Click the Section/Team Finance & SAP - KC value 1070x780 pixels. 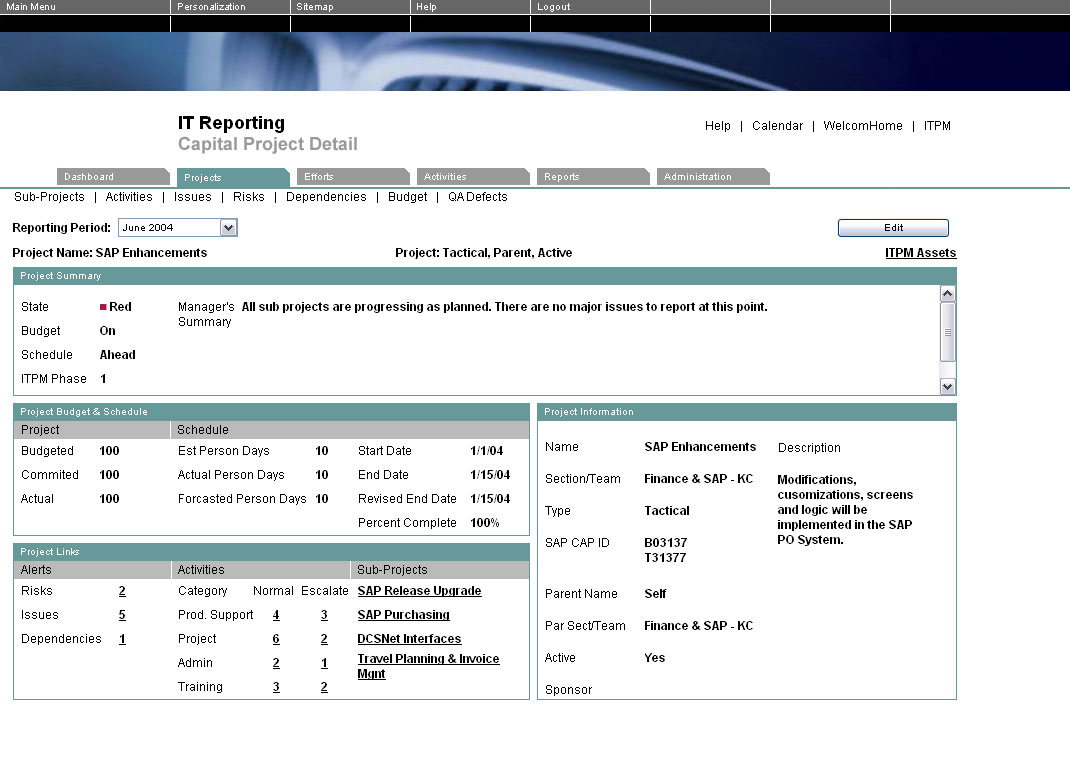point(698,479)
